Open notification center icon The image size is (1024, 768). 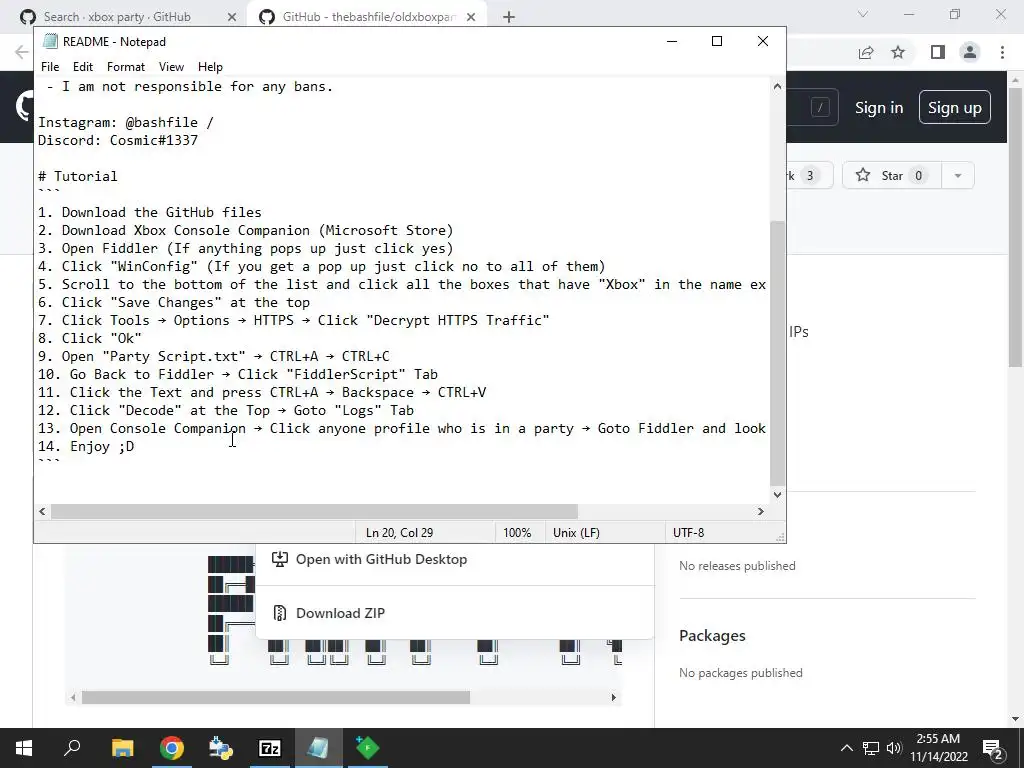tap(992, 748)
